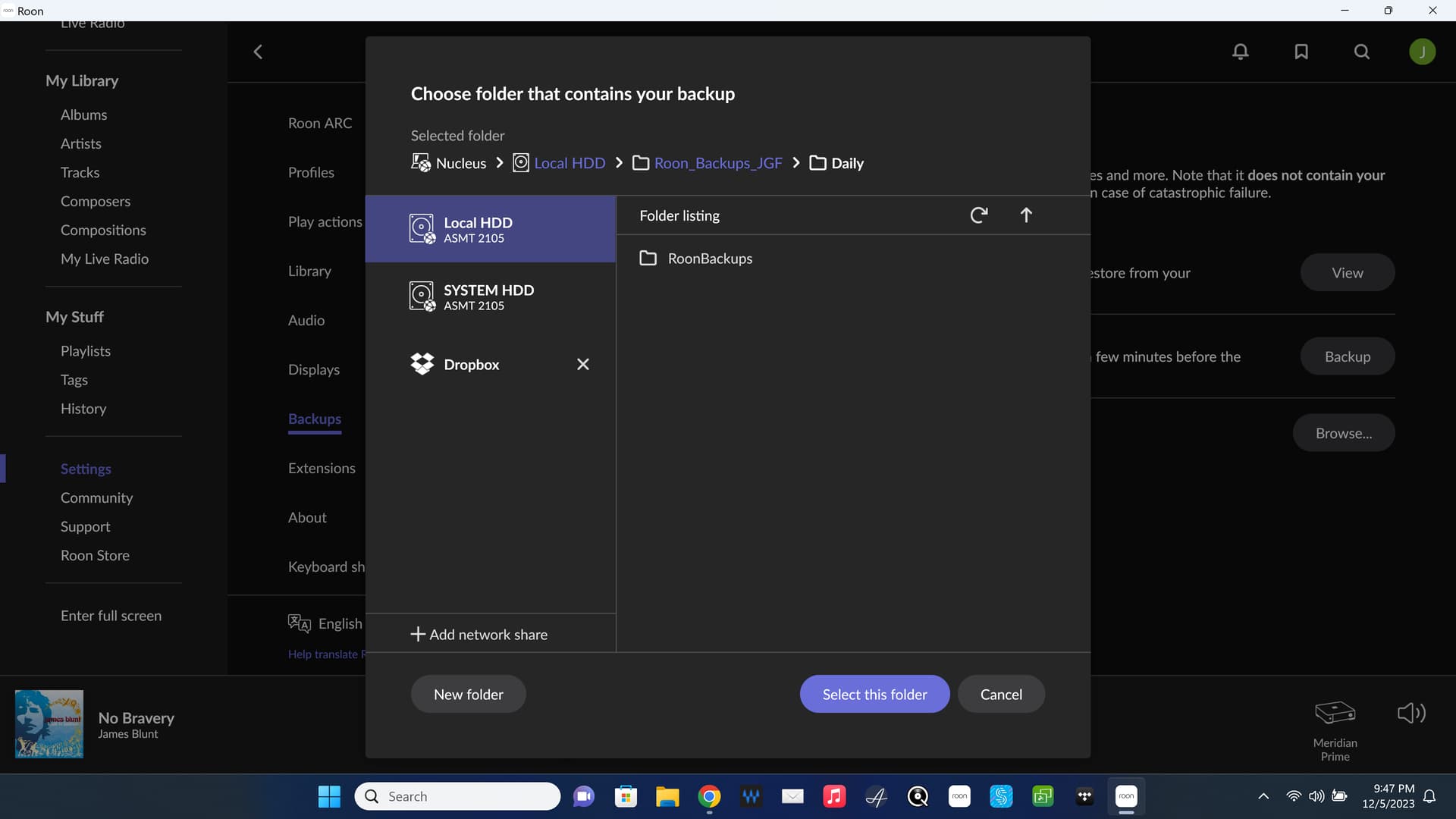Screen dimensions: 1456x819
Task: Open Microsoft Store from the taskbar
Action: pos(626,796)
